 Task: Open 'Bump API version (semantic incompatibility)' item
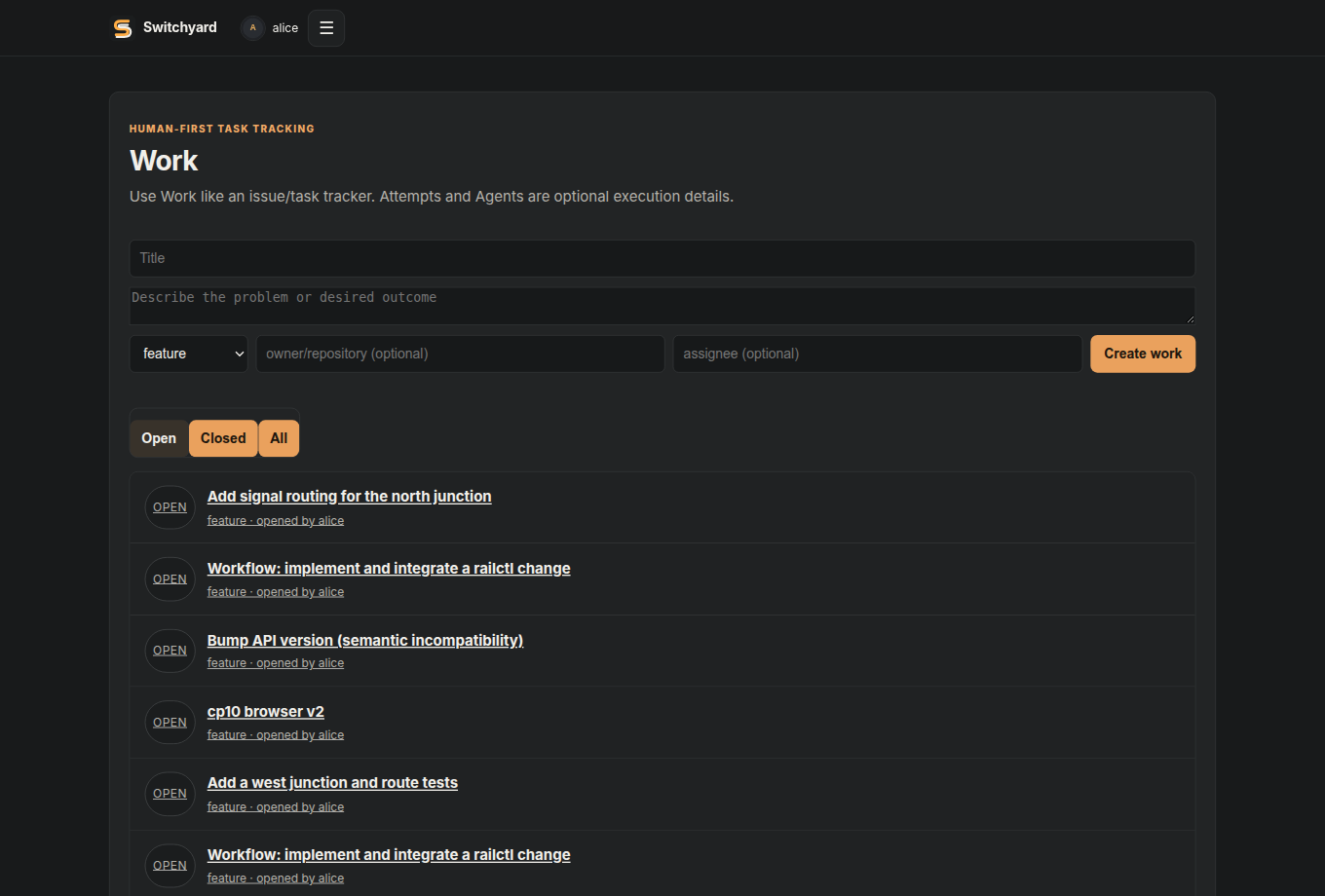365,641
